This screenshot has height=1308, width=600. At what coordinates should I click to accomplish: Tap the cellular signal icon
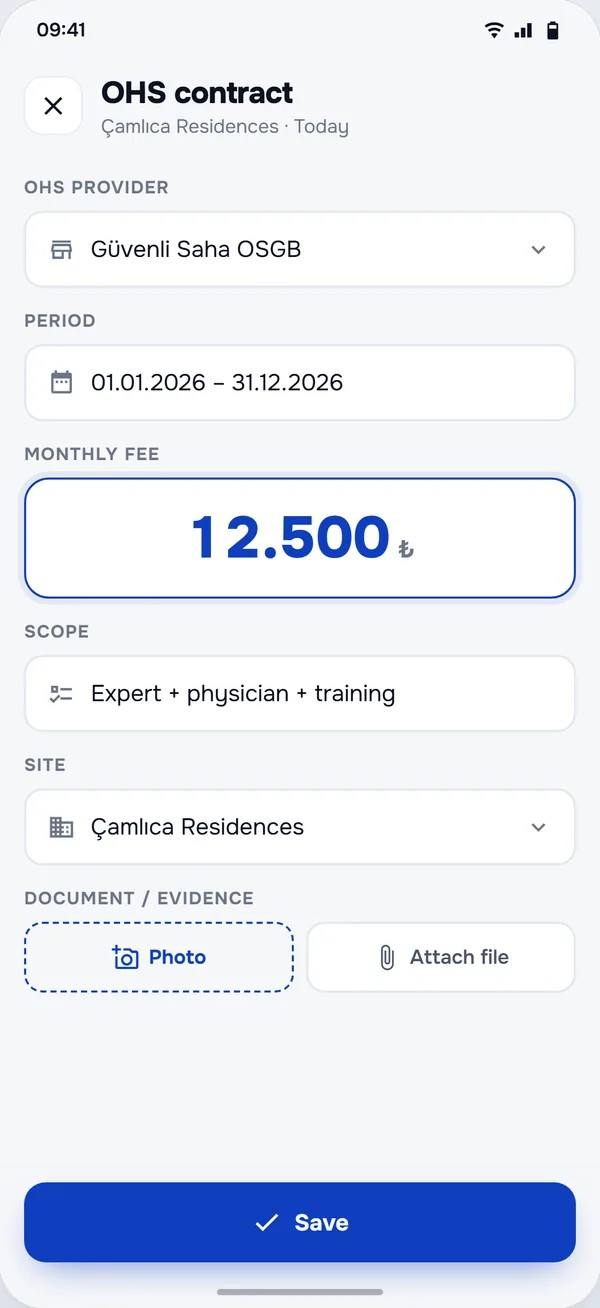(x=523, y=30)
